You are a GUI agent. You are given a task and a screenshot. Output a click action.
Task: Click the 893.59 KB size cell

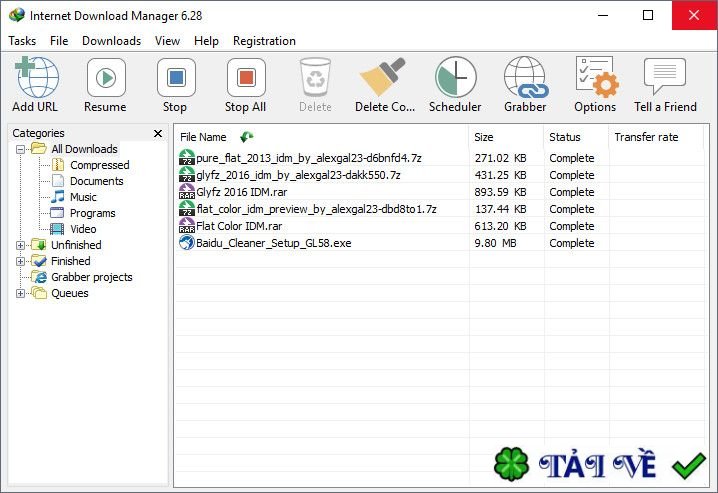coord(500,192)
